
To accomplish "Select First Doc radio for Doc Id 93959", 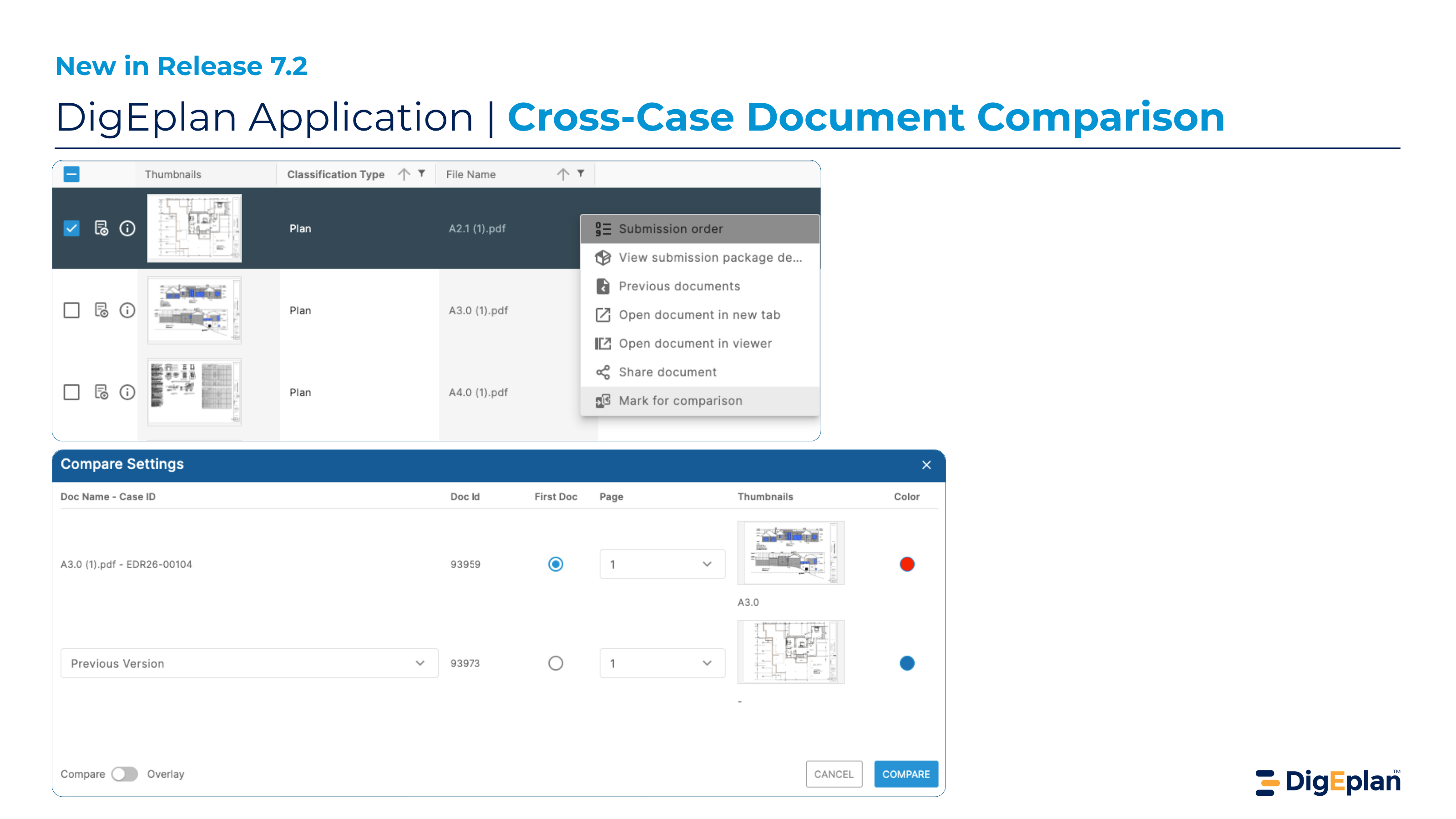I will (556, 564).
